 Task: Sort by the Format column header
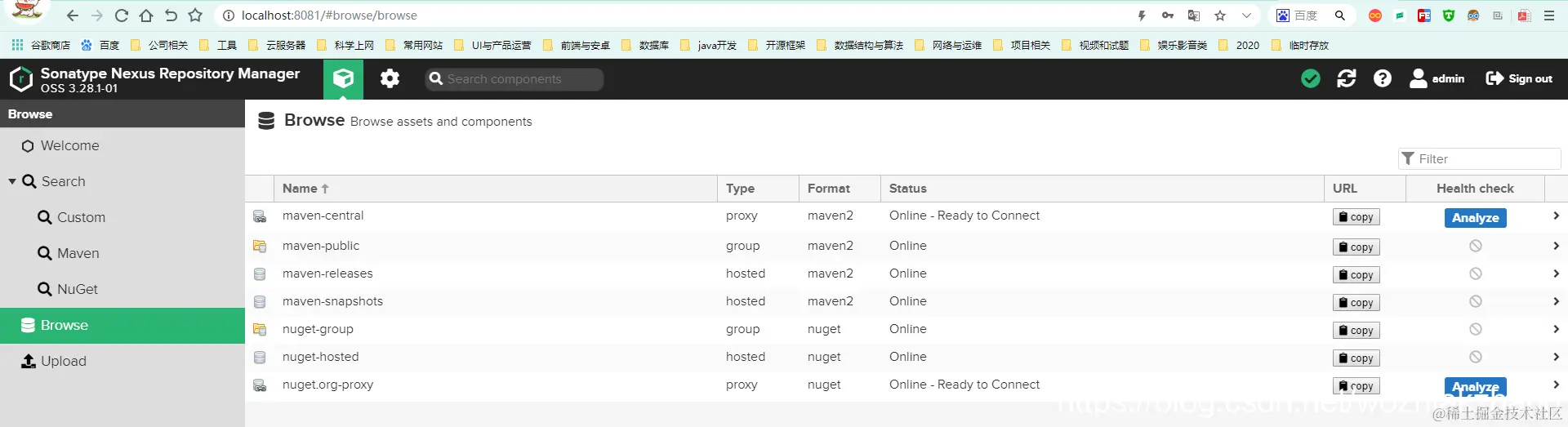(x=840, y=189)
